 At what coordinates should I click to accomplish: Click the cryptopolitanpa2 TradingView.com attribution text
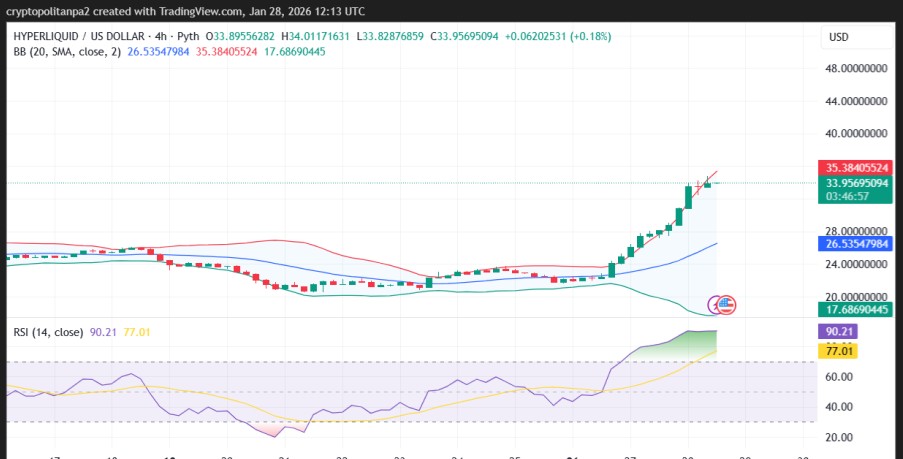(x=185, y=12)
